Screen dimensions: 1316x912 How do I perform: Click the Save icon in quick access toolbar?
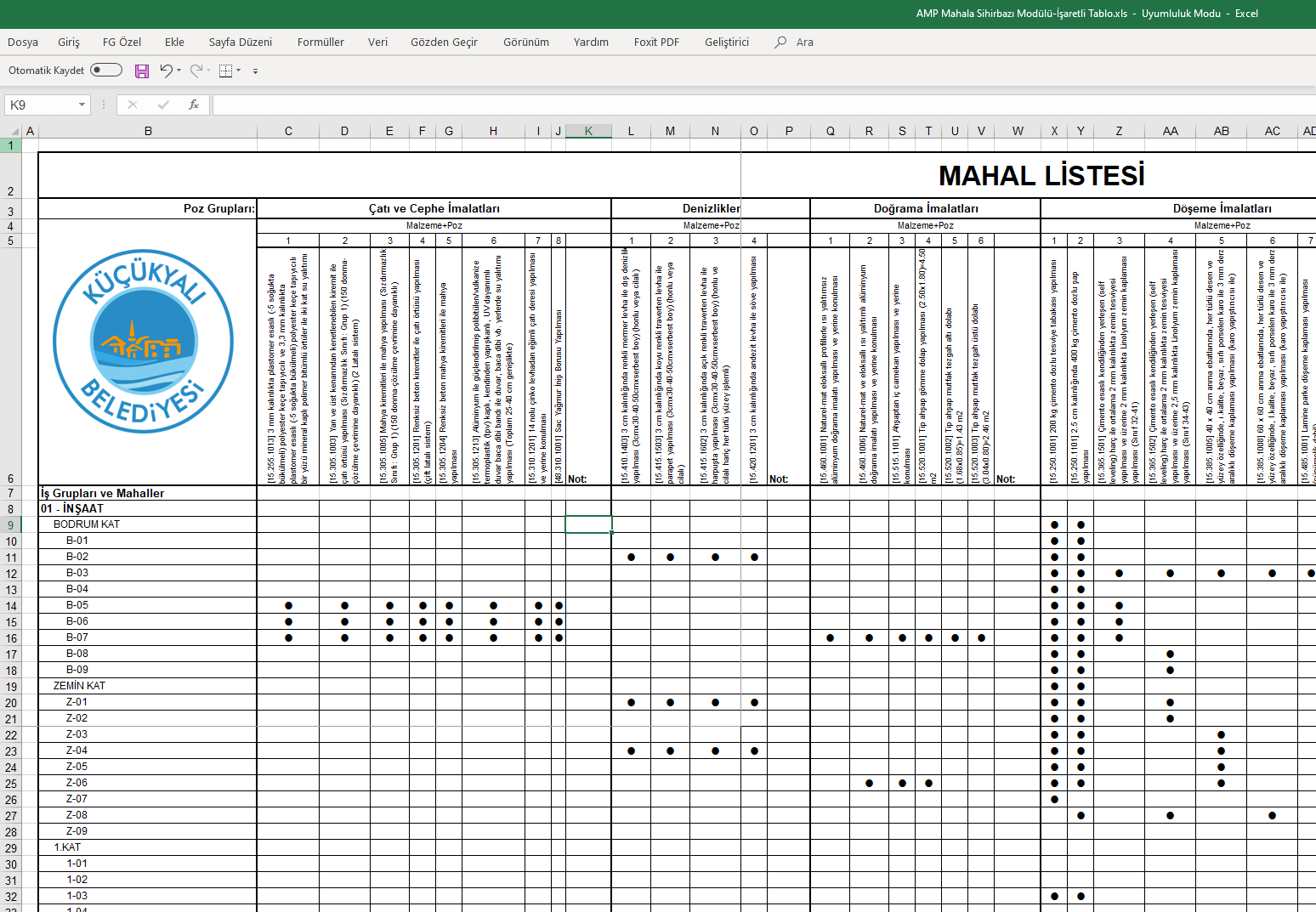[x=142, y=71]
